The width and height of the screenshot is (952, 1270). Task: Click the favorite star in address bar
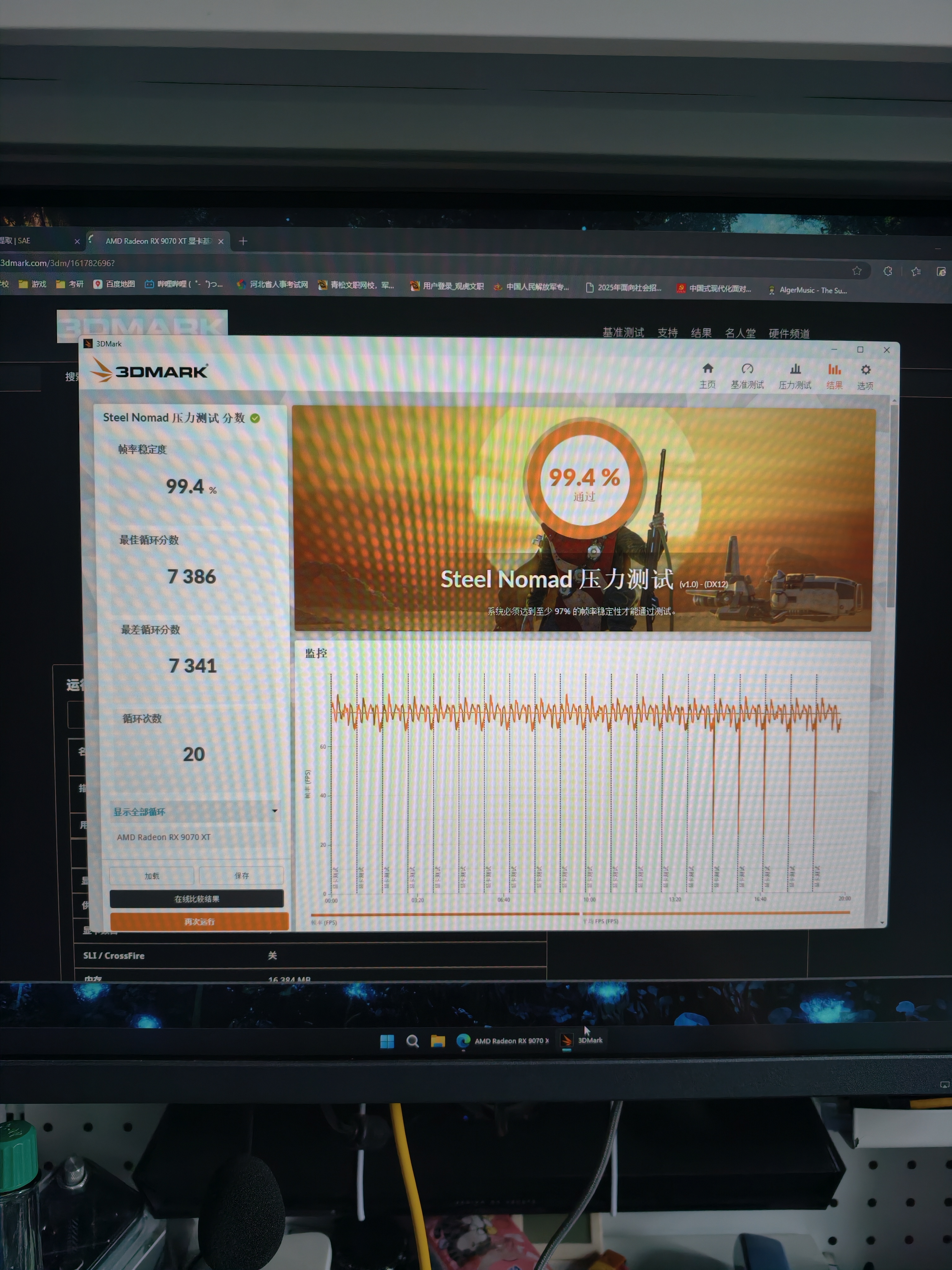click(x=857, y=271)
